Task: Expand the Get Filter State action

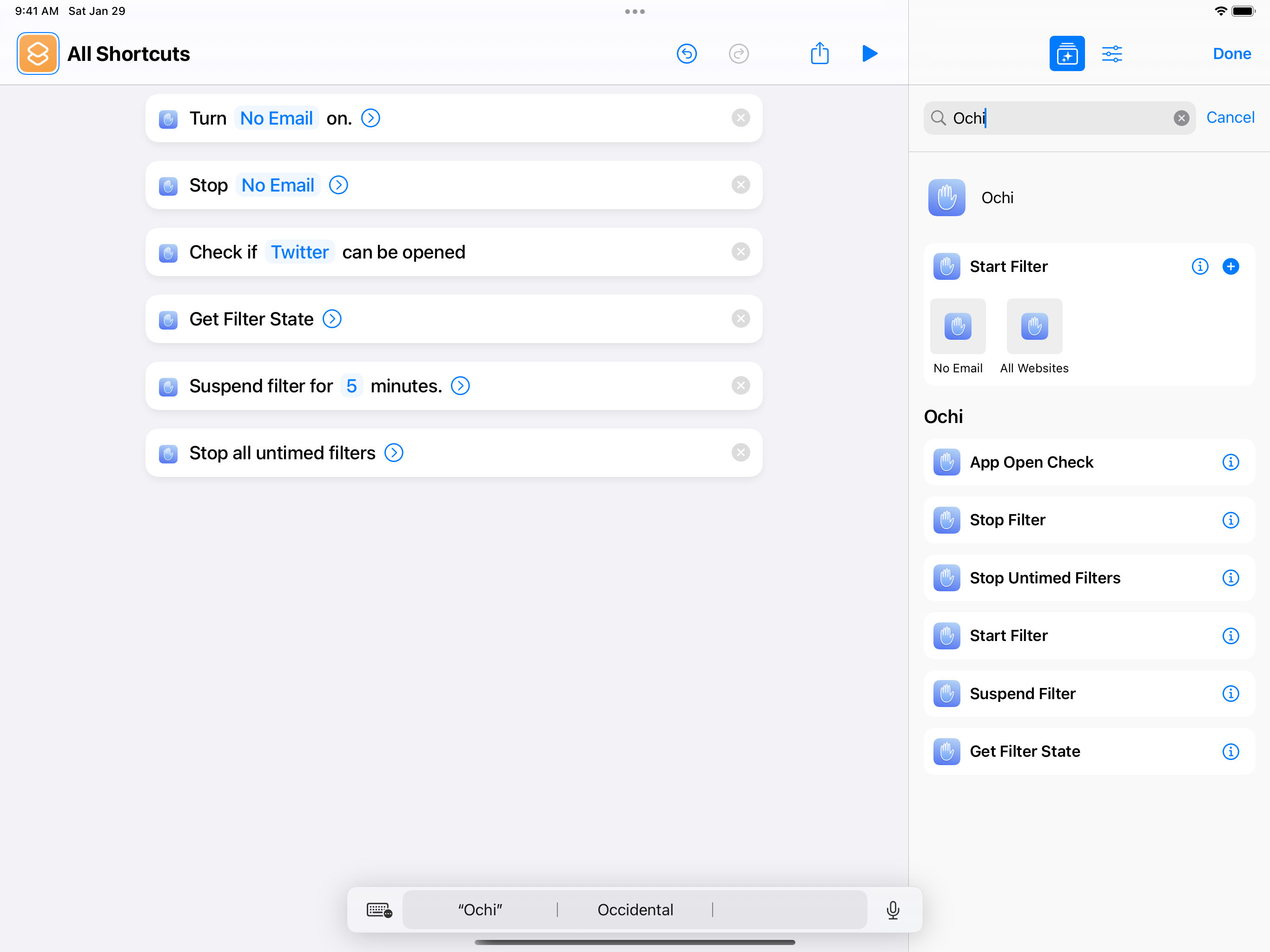Action: (332, 319)
